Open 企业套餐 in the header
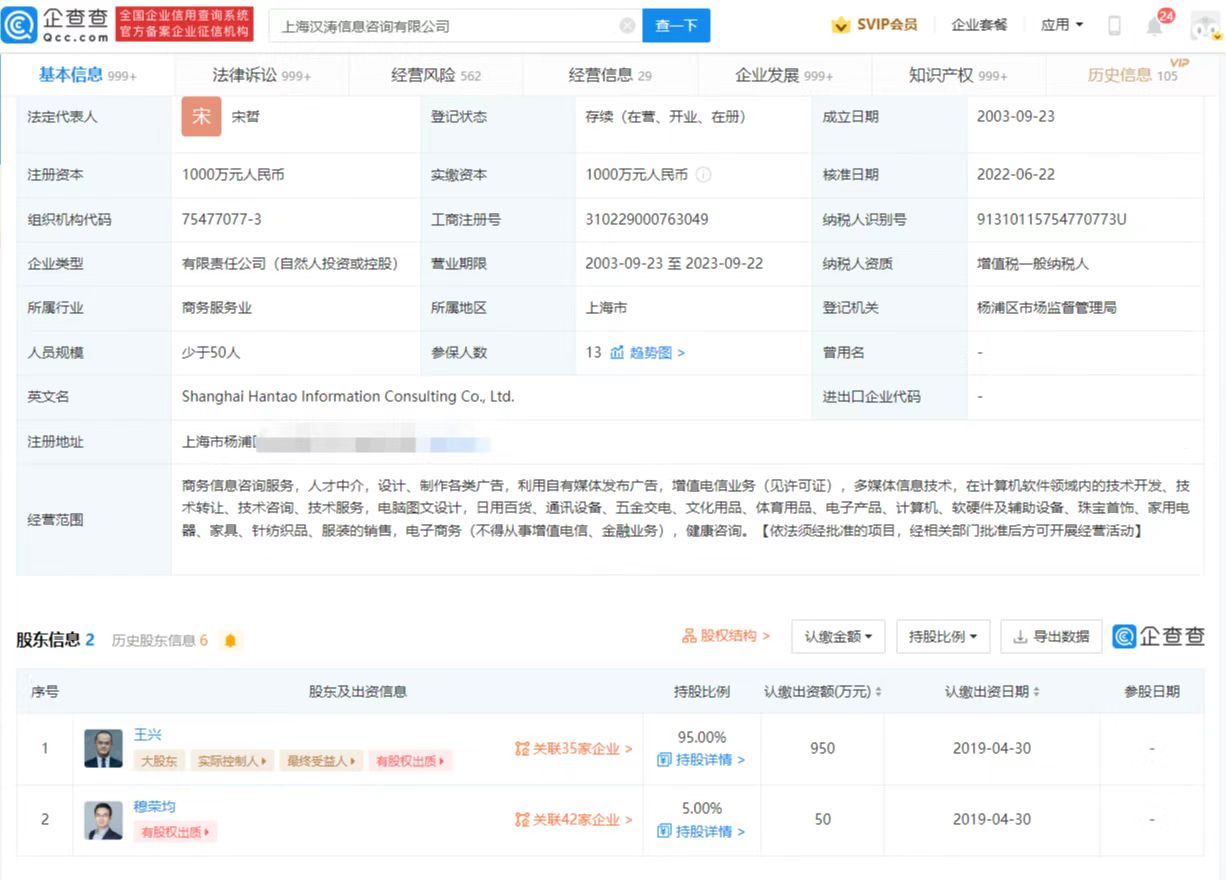Image resolution: width=1226 pixels, height=880 pixels. tap(979, 25)
